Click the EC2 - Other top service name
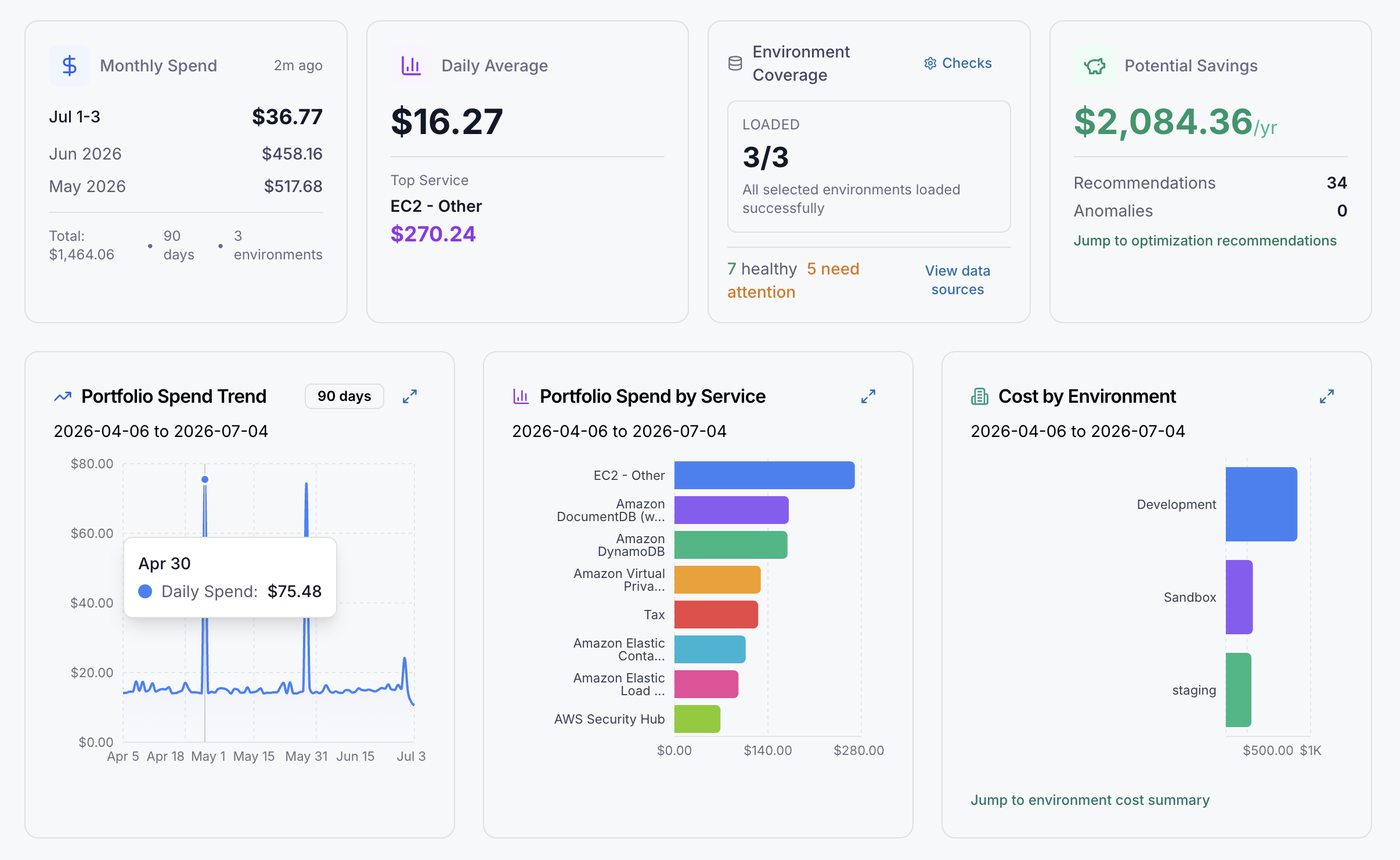The height and width of the screenshot is (860, 1400). 436,206
